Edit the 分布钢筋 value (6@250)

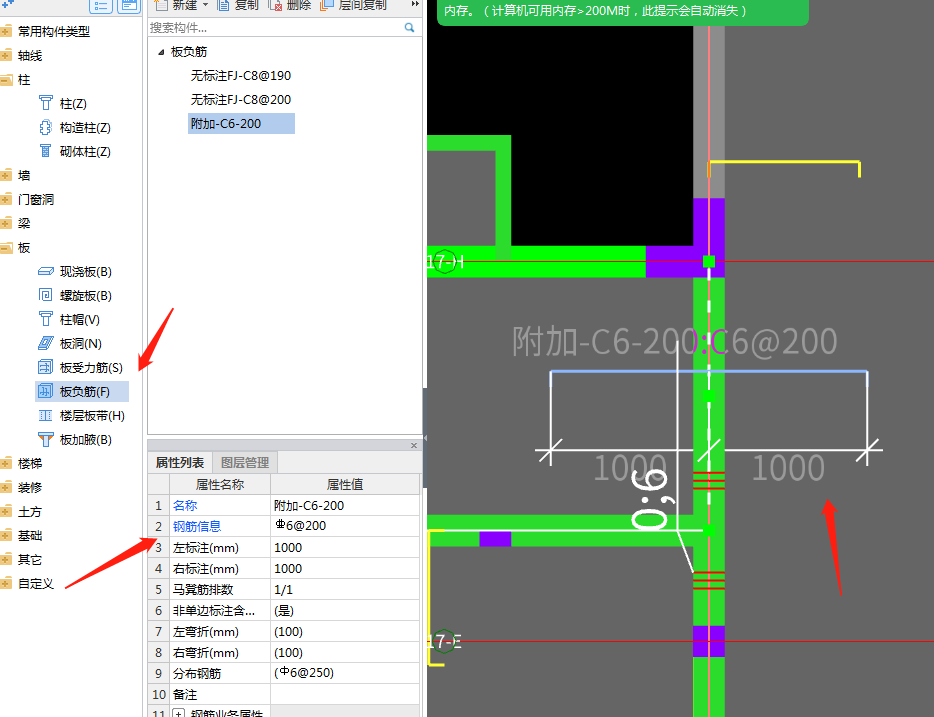(345, 674)
